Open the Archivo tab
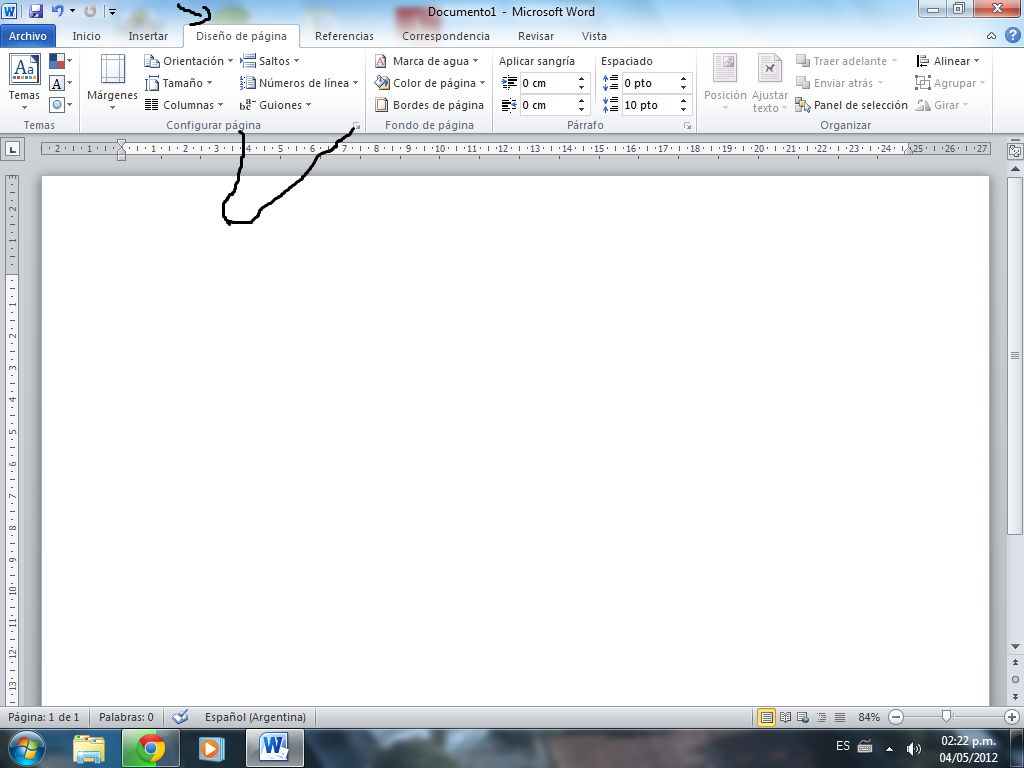 (27, 36)
